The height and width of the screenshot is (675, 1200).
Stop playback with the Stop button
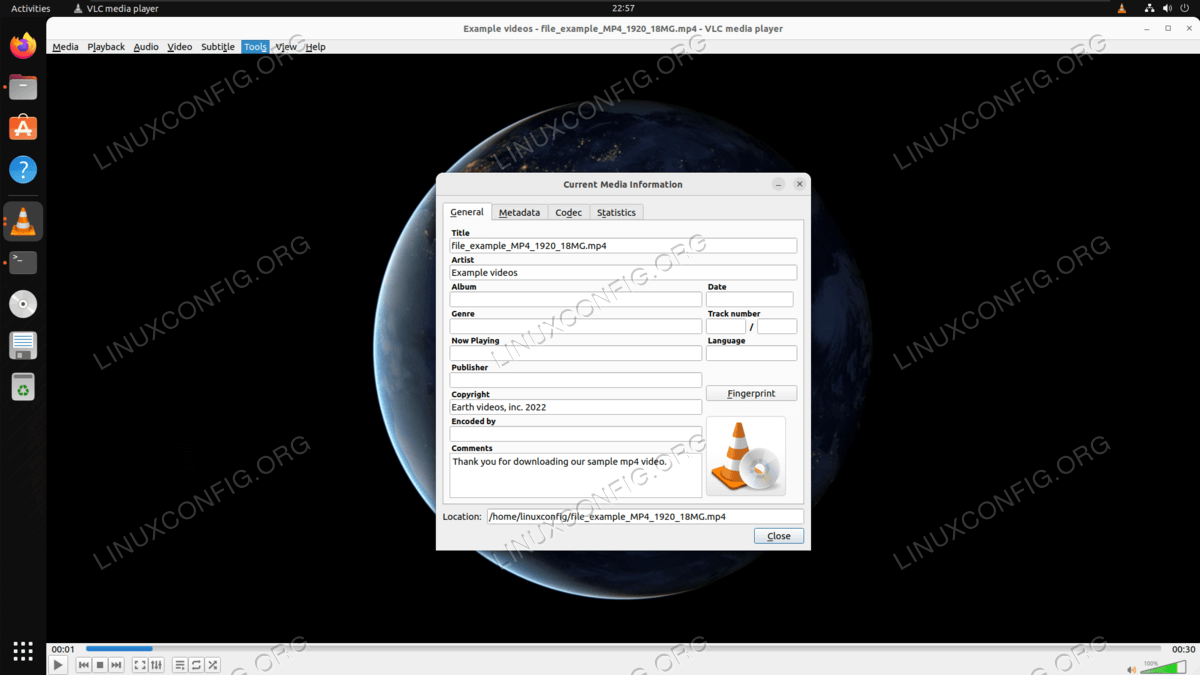100,665
